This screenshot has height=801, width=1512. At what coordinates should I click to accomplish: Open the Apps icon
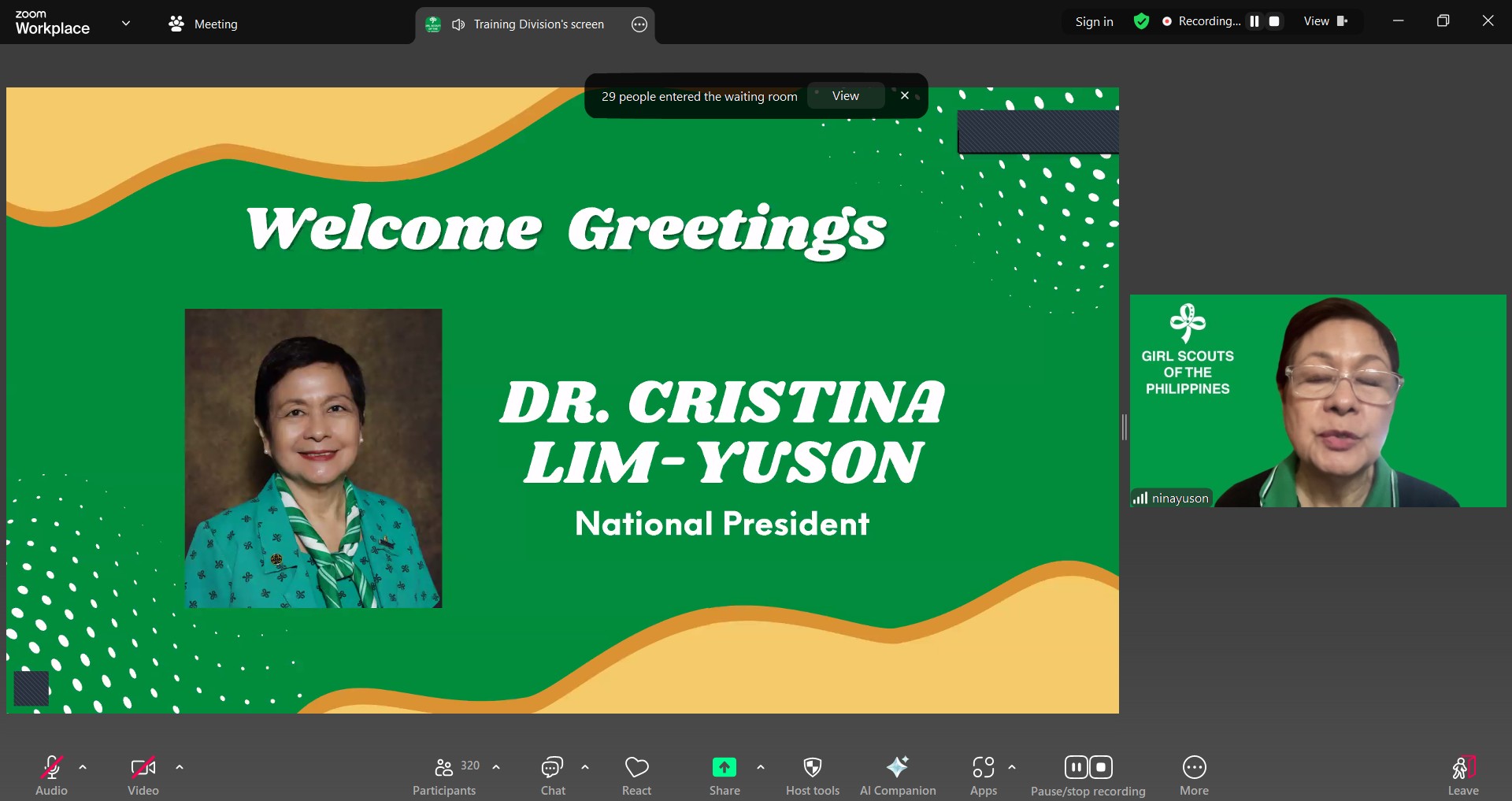pyautogui.click(x=984, y=767)
